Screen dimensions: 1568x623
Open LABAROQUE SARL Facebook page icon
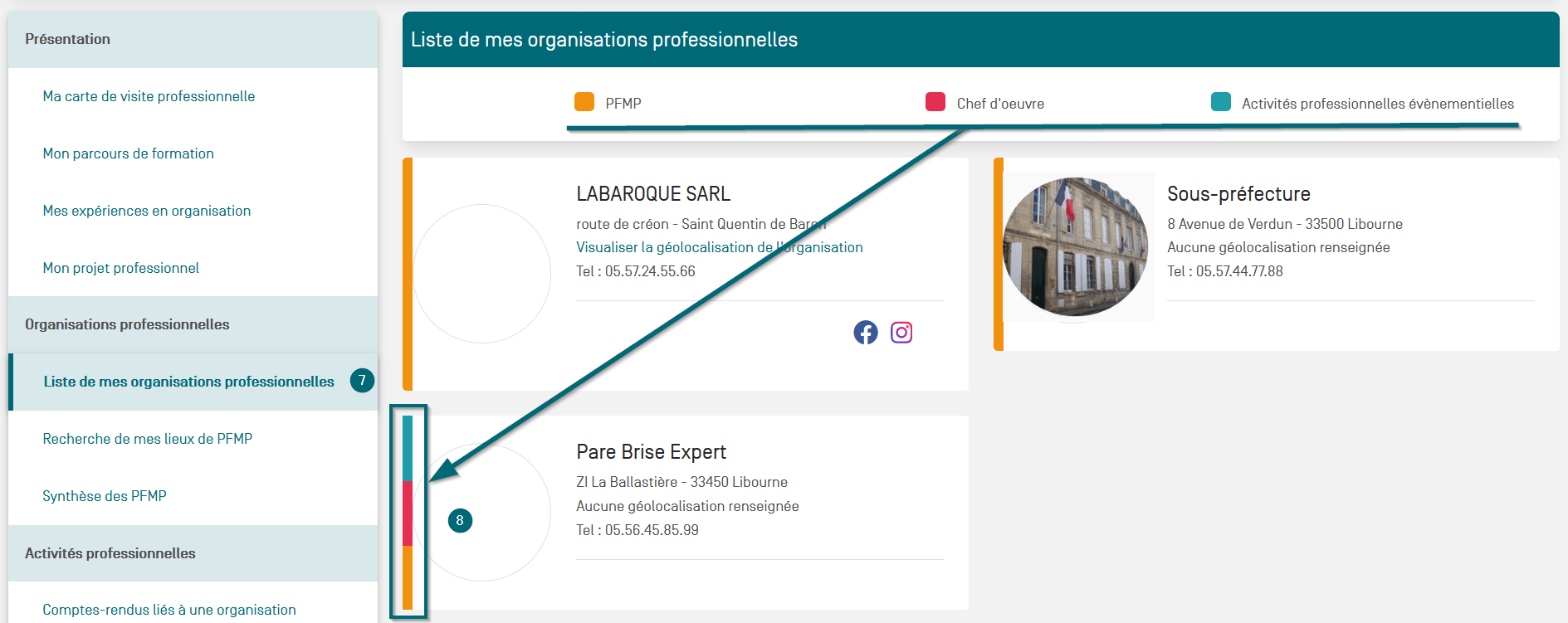(x=865, y=333)
